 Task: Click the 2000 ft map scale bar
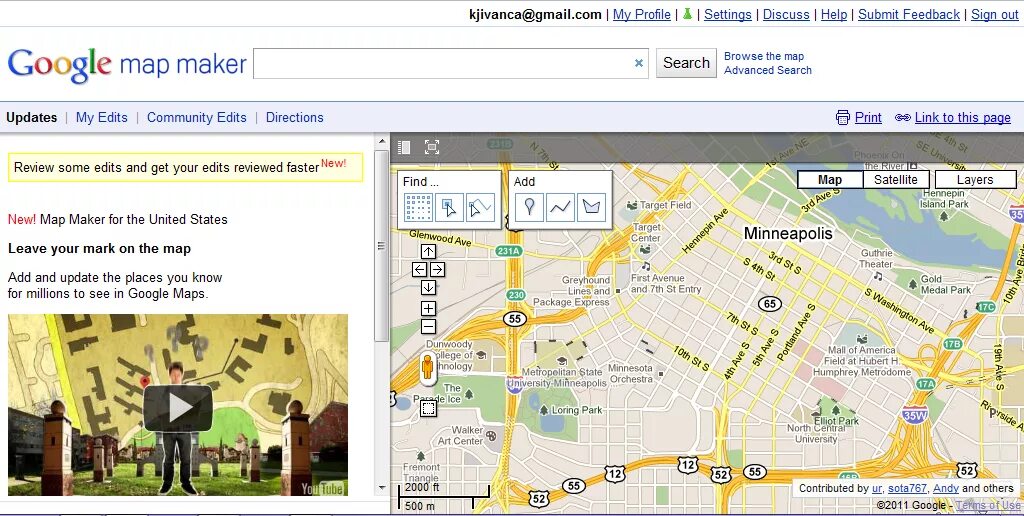pyautogui.click(x=443, y=496)
